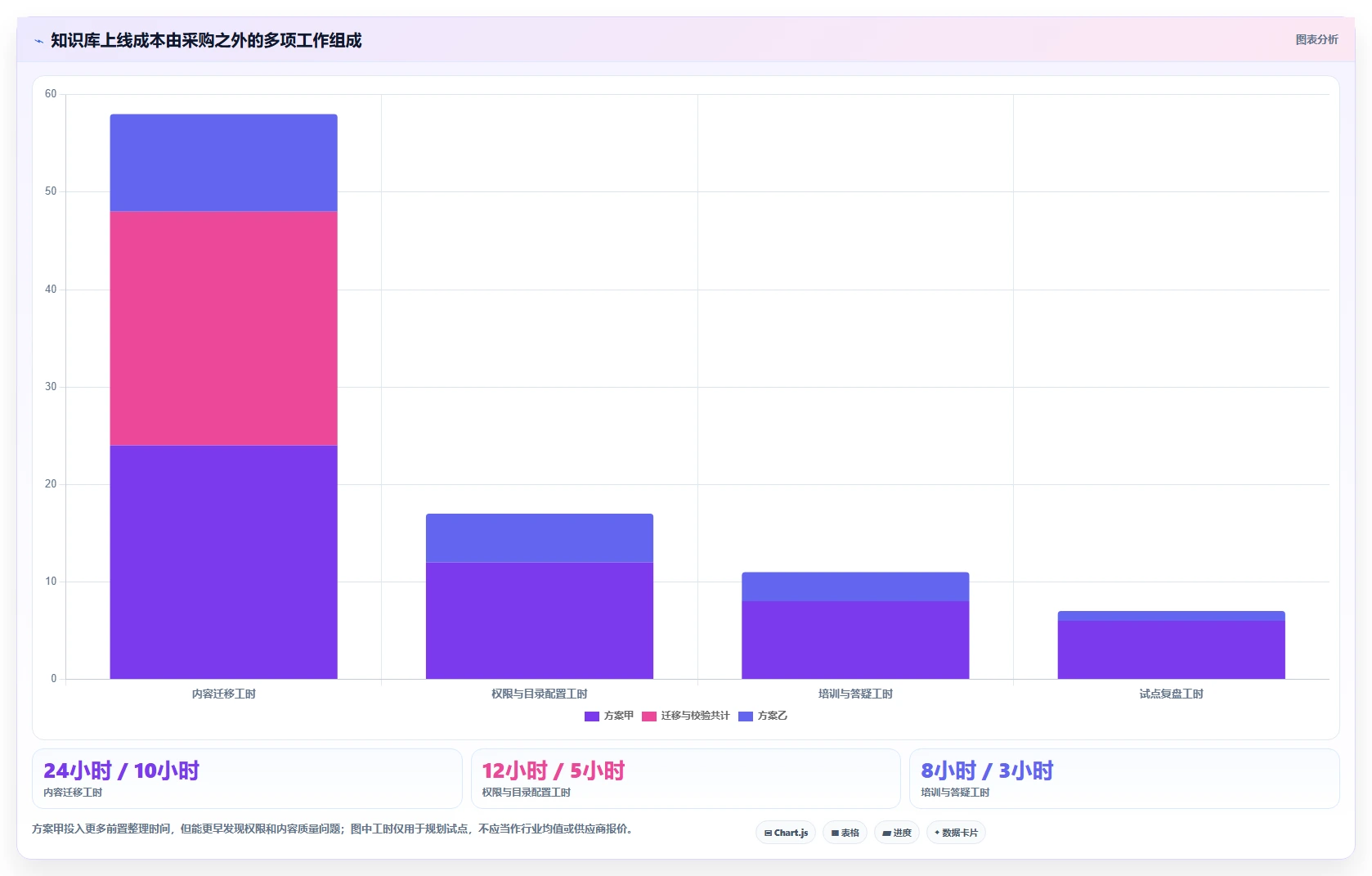This screenshot has height=876, width=1372.
Task: Click the Chart.js tag
Action: 786,833
